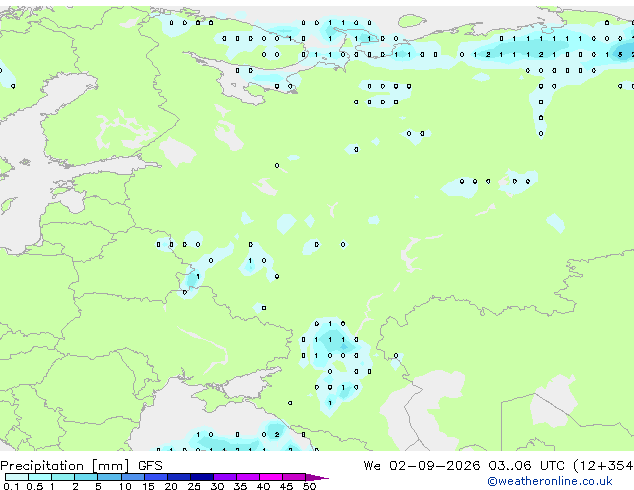Click the '03..06 UTC' time text
634x490 pixels.
[x=526, y=466]
